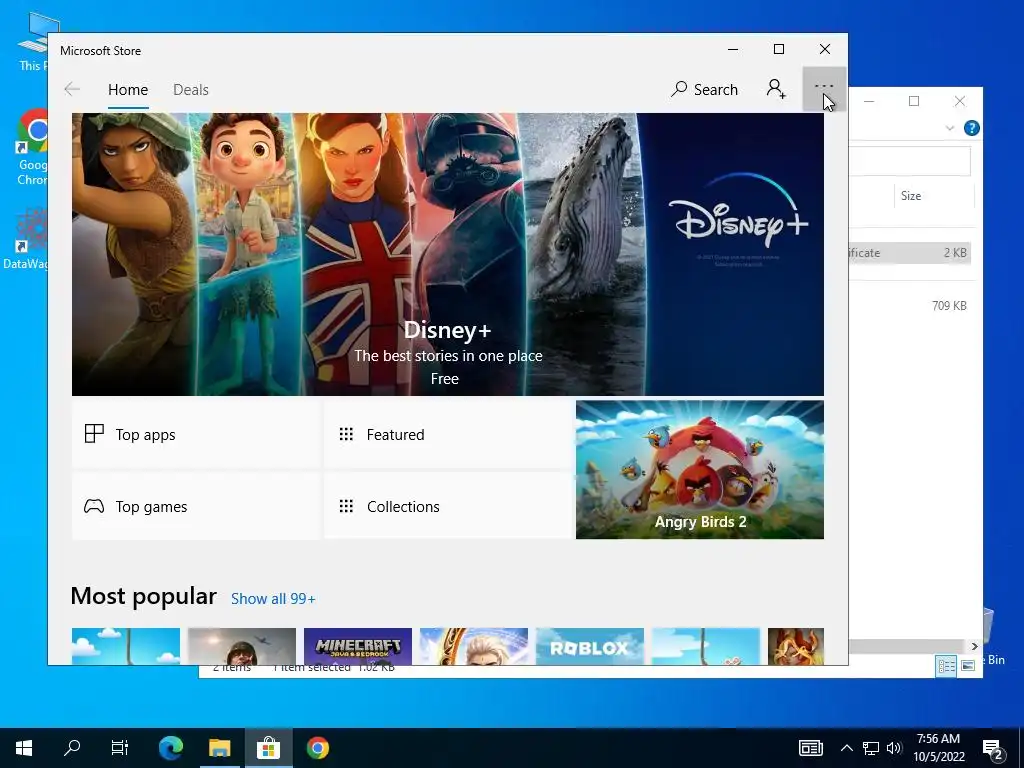Select the DataWag desktop shortcut

(x=25, y=239)
